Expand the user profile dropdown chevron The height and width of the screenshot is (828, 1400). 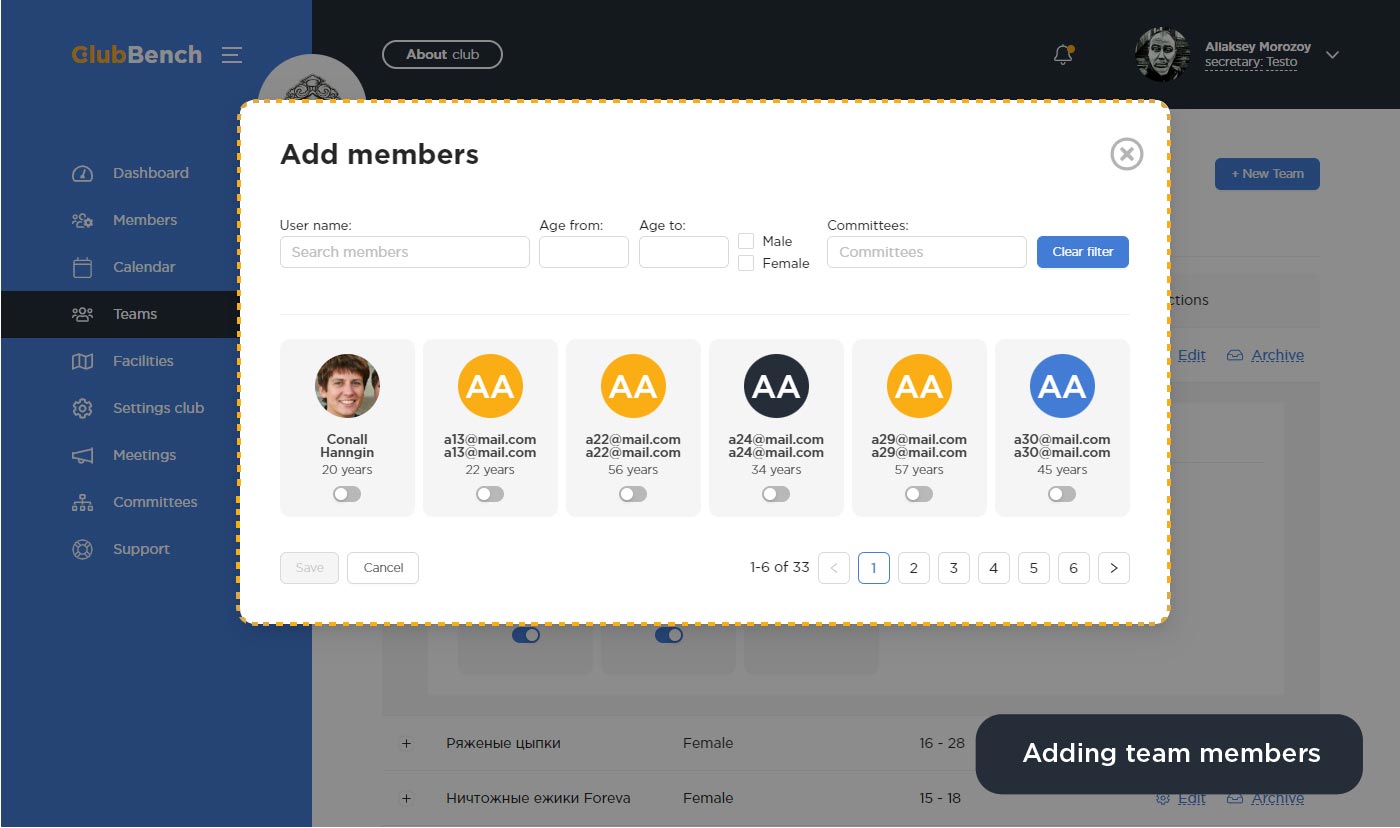(1332, 55)
